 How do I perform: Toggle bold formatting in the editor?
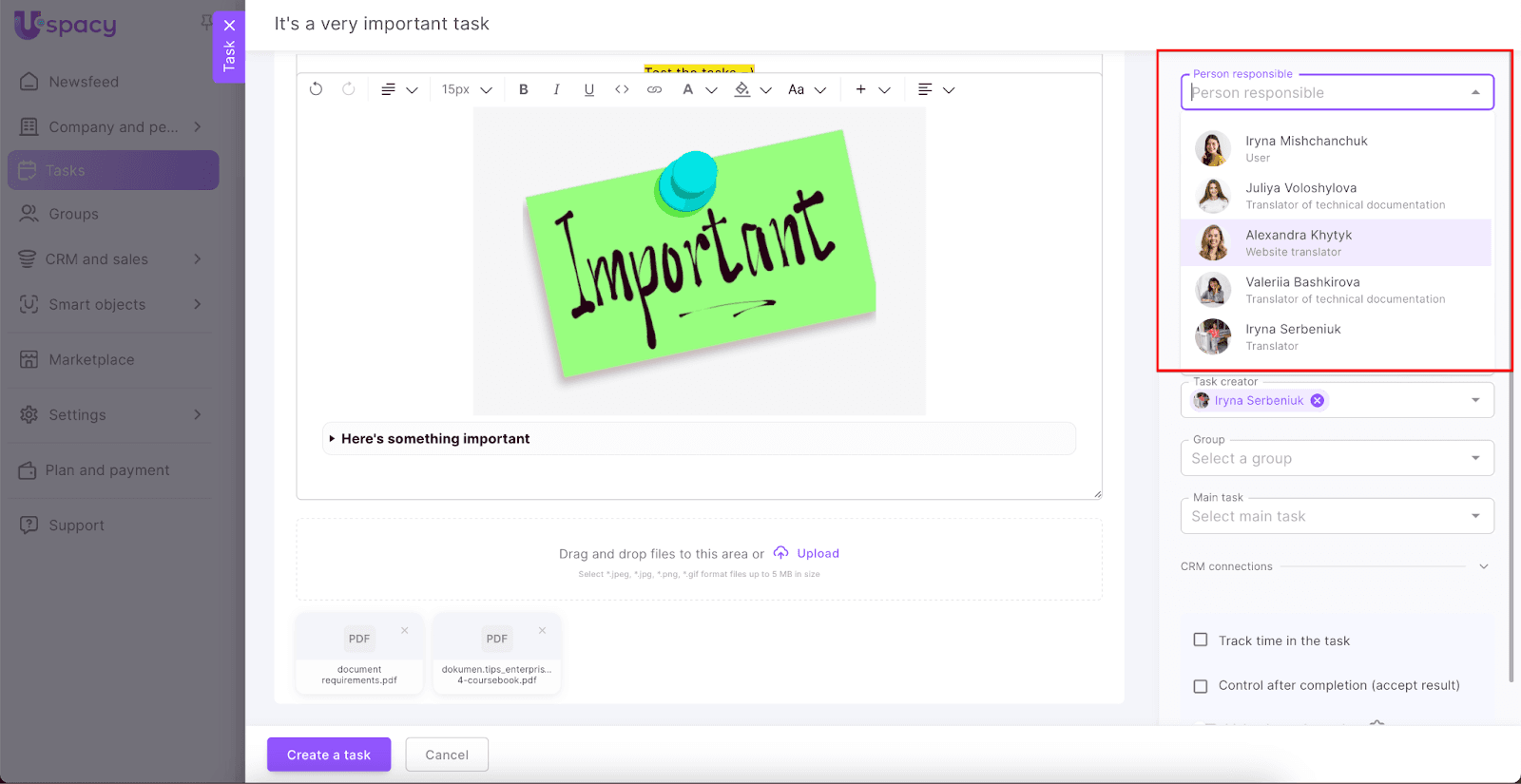(x=524, y=89)
